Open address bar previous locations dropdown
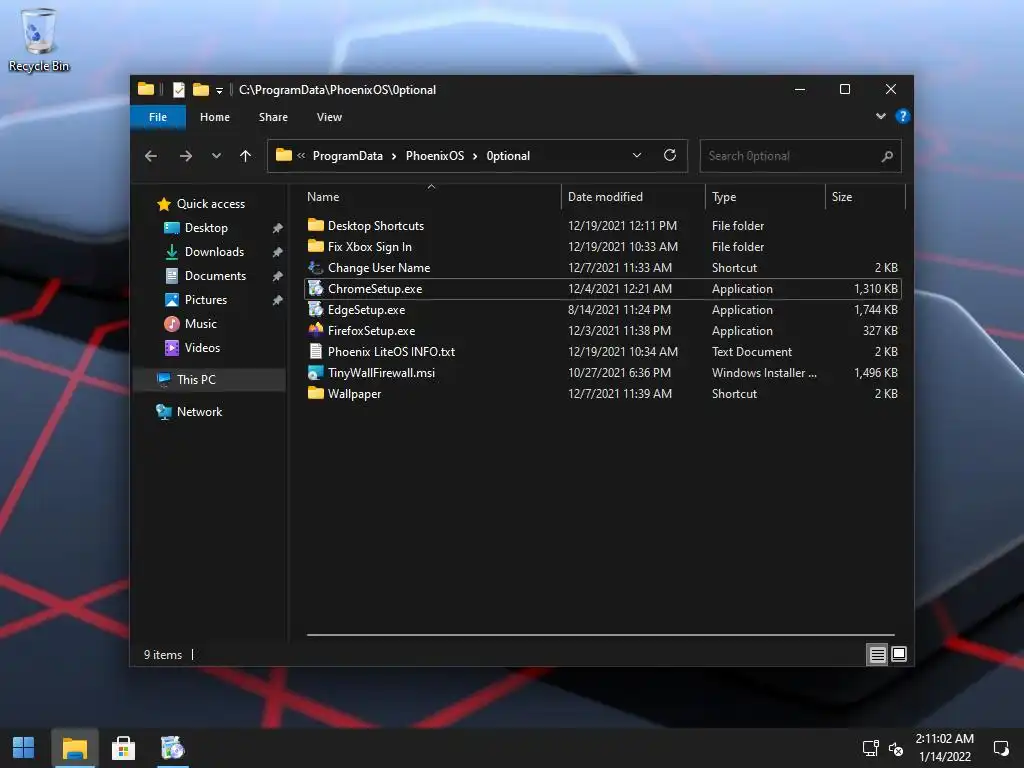The width and height of the screenshot is (1024, 768). [637, 155]
